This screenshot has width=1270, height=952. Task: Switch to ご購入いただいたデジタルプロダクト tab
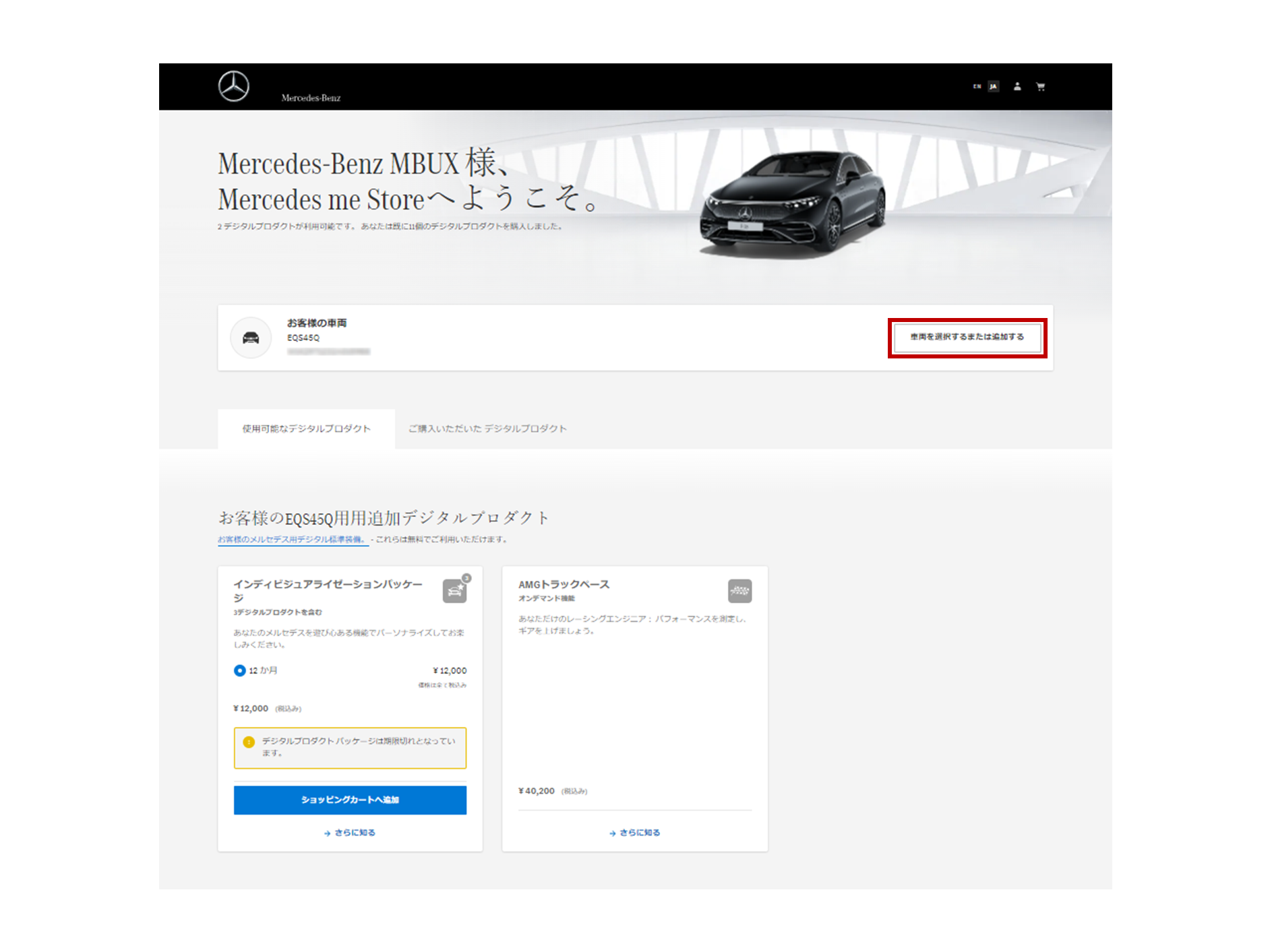point(487,428)
